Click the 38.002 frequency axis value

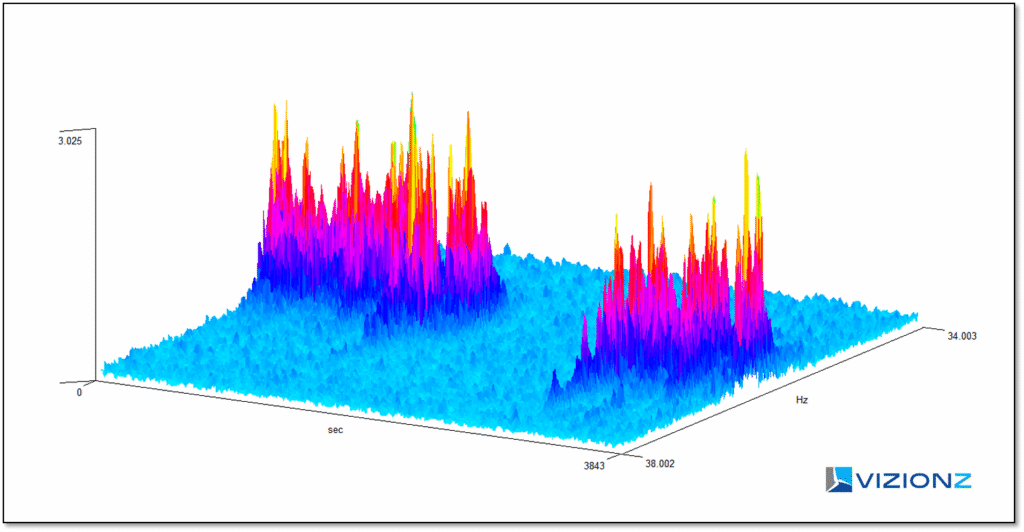pos(660,464)
